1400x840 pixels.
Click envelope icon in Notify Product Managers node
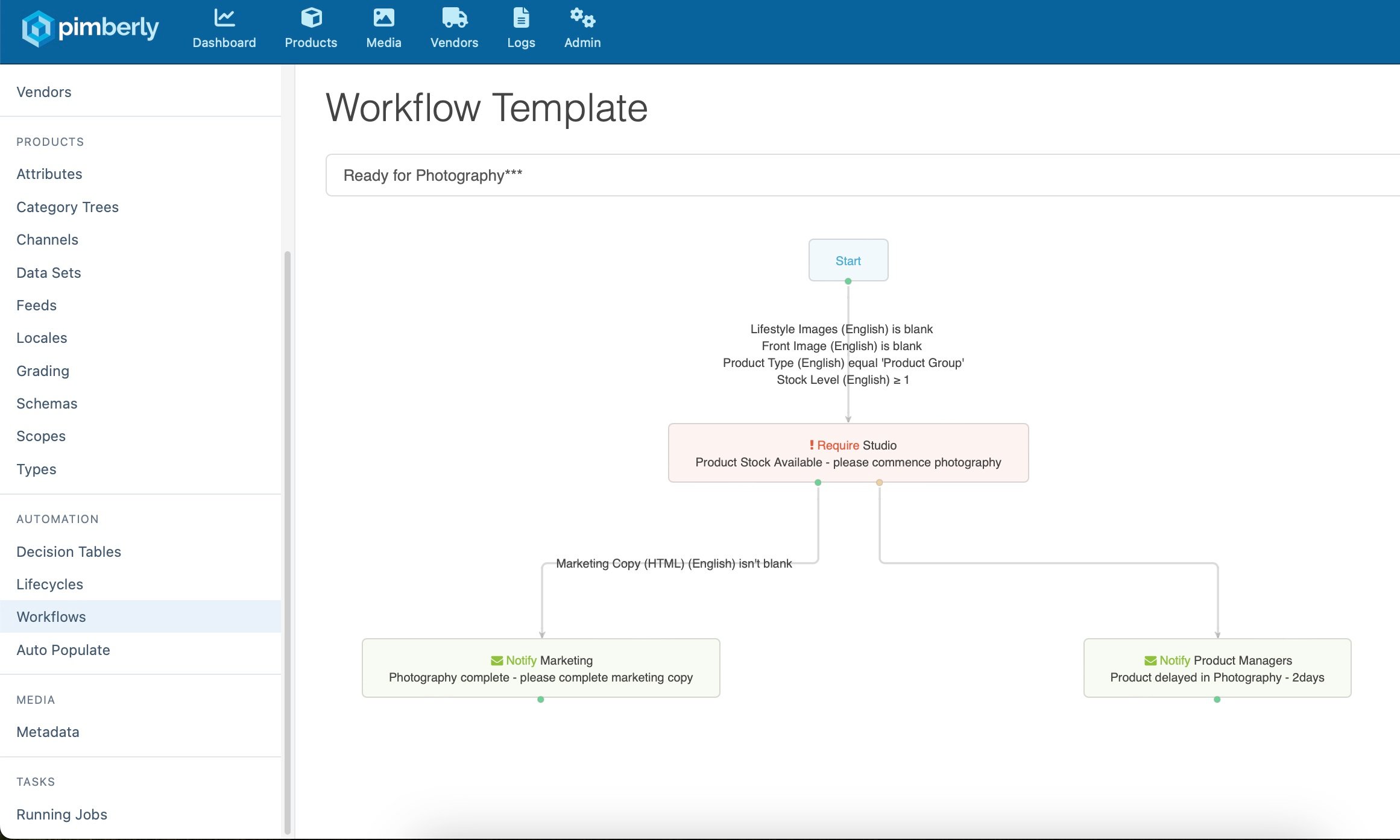(x=1150, y=661)
